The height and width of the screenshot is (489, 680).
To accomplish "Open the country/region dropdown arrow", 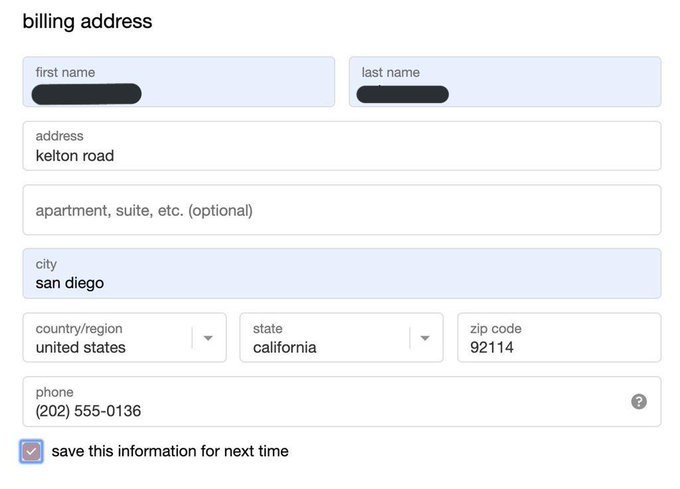I will 208,338.
